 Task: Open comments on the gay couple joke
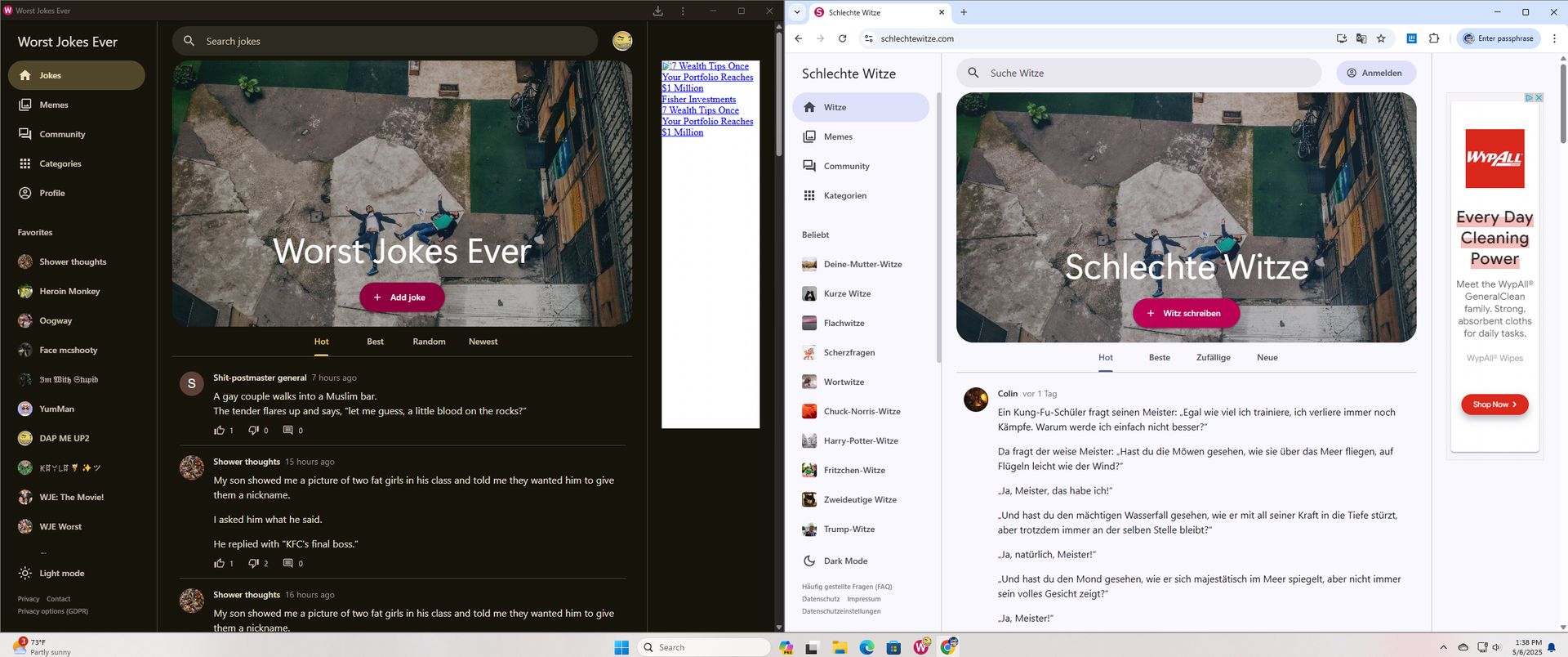(x=287, y=430)
